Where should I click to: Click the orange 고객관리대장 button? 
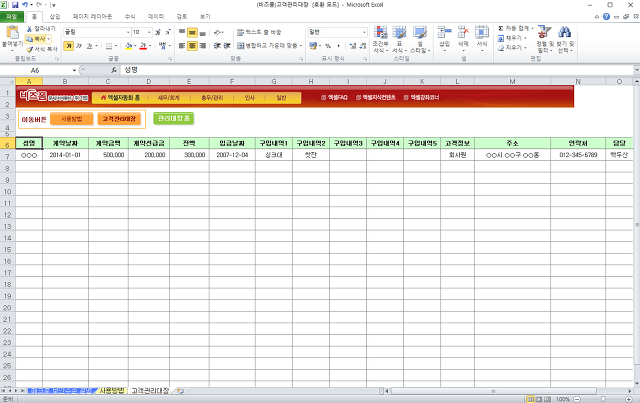(119, 119)
